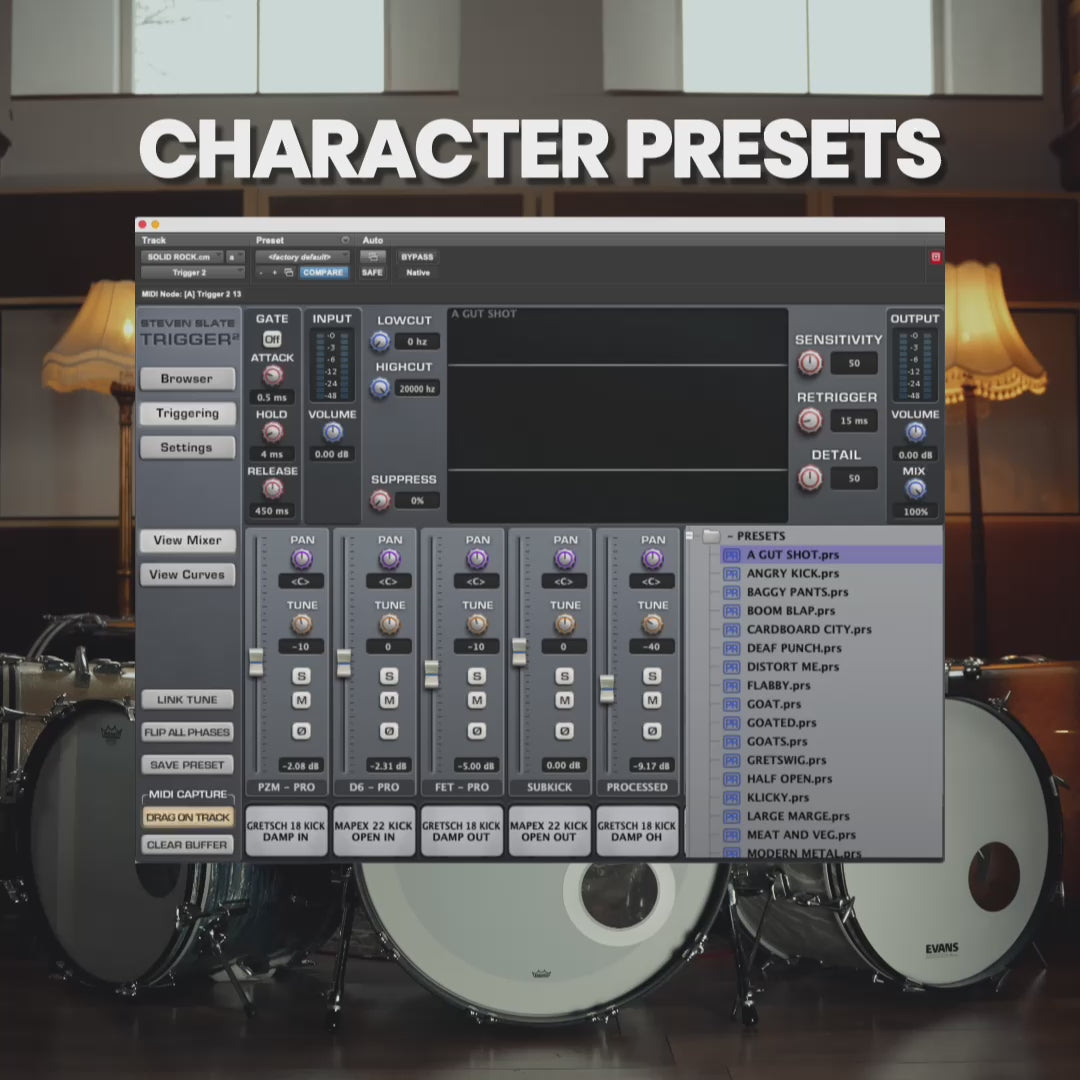Click Gretsch 18 Kick Damp In slot
Image resolution: width=1080 pixels, height=1080 pixels.
tap(286, 831)
